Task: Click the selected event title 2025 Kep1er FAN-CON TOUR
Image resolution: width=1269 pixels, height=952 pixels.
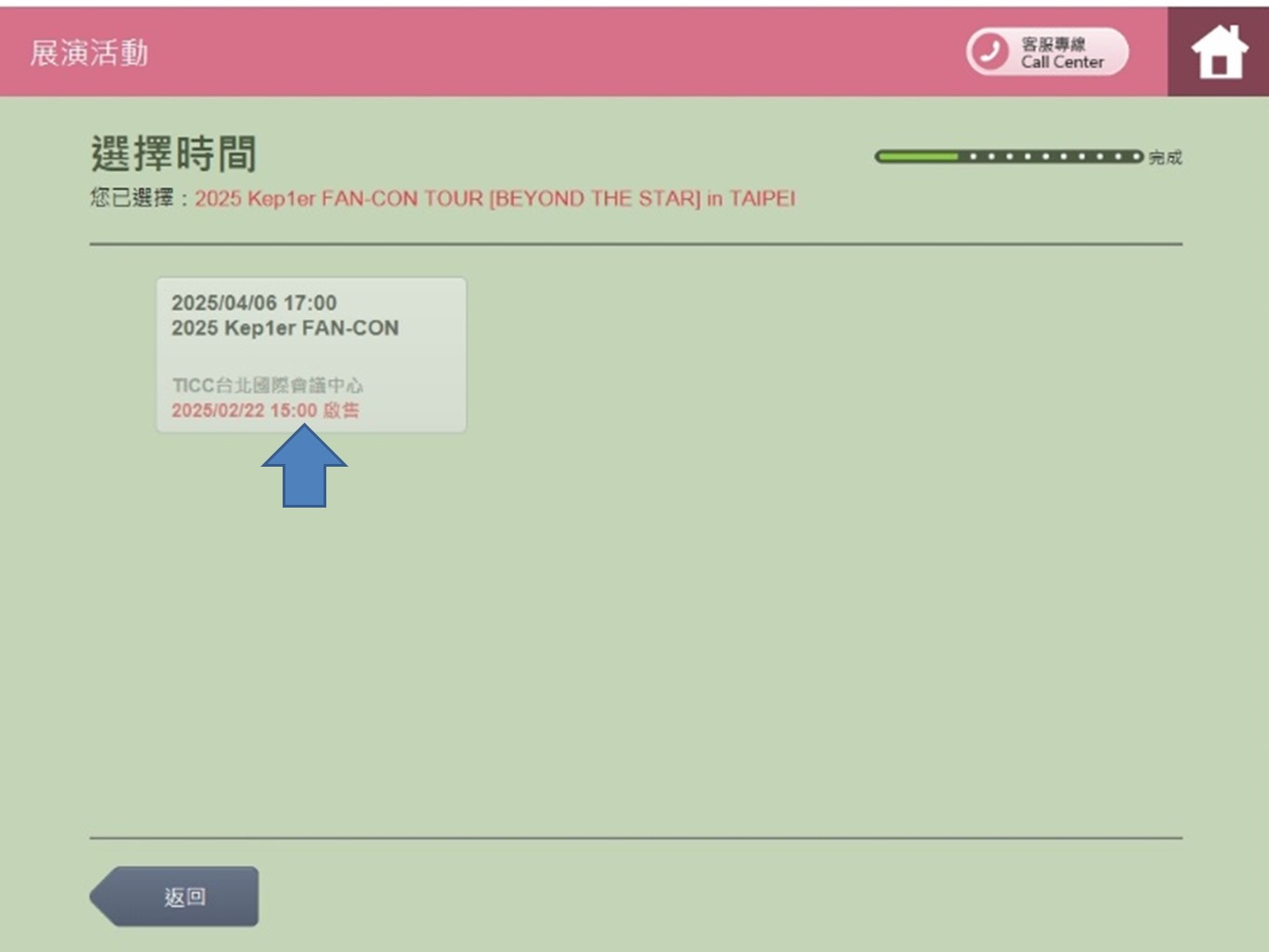Action: pyautogui.click(x=495, y=199)
